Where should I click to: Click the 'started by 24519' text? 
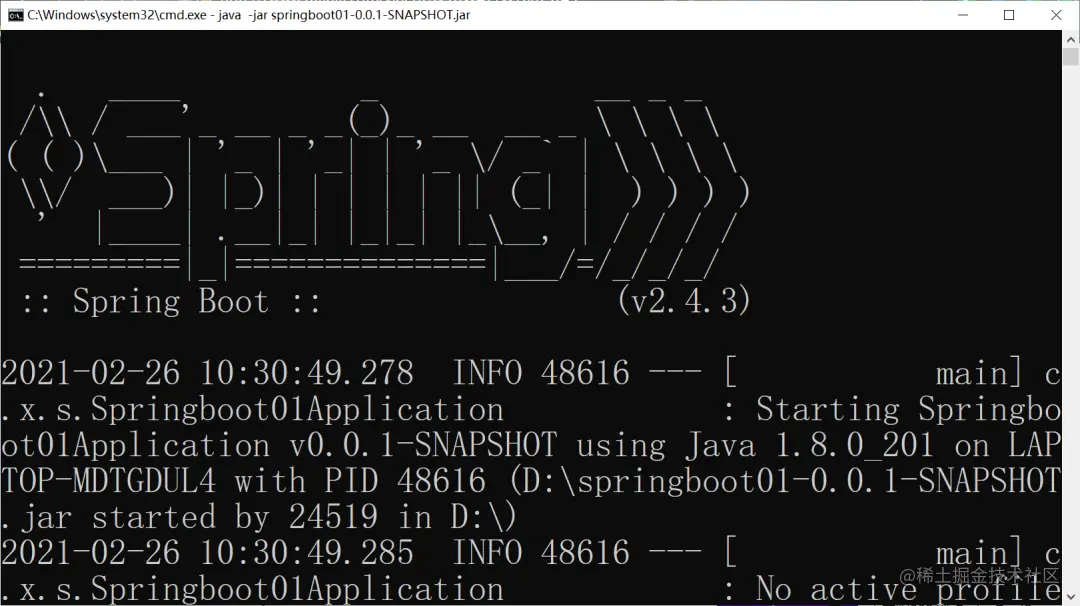235,517
